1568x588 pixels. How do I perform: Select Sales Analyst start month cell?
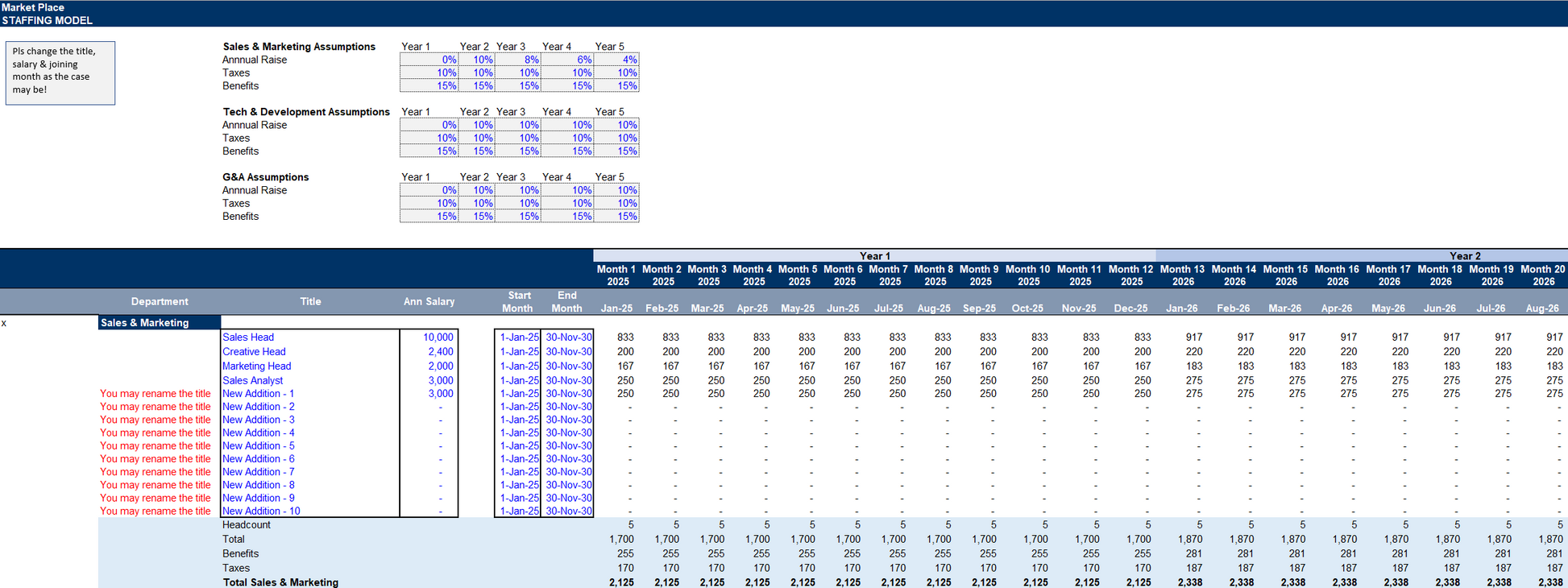pos(517,380)
